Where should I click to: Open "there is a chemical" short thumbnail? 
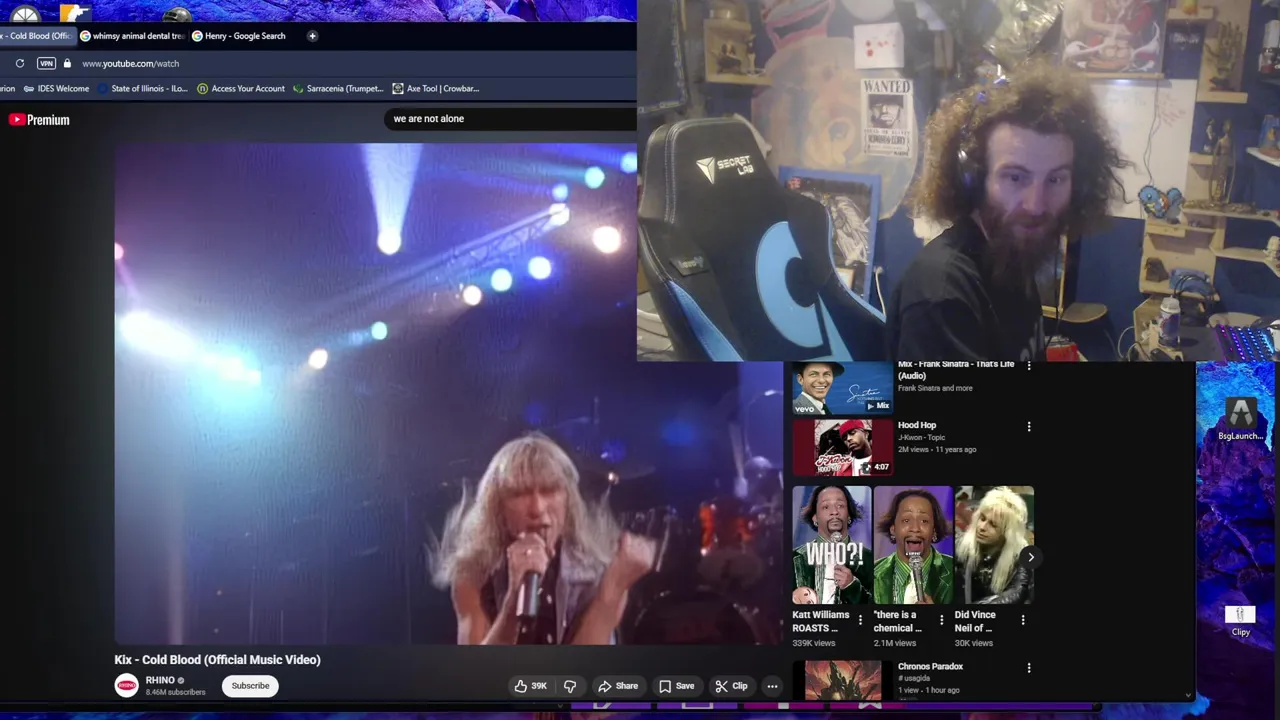click(x=912, y=545)
